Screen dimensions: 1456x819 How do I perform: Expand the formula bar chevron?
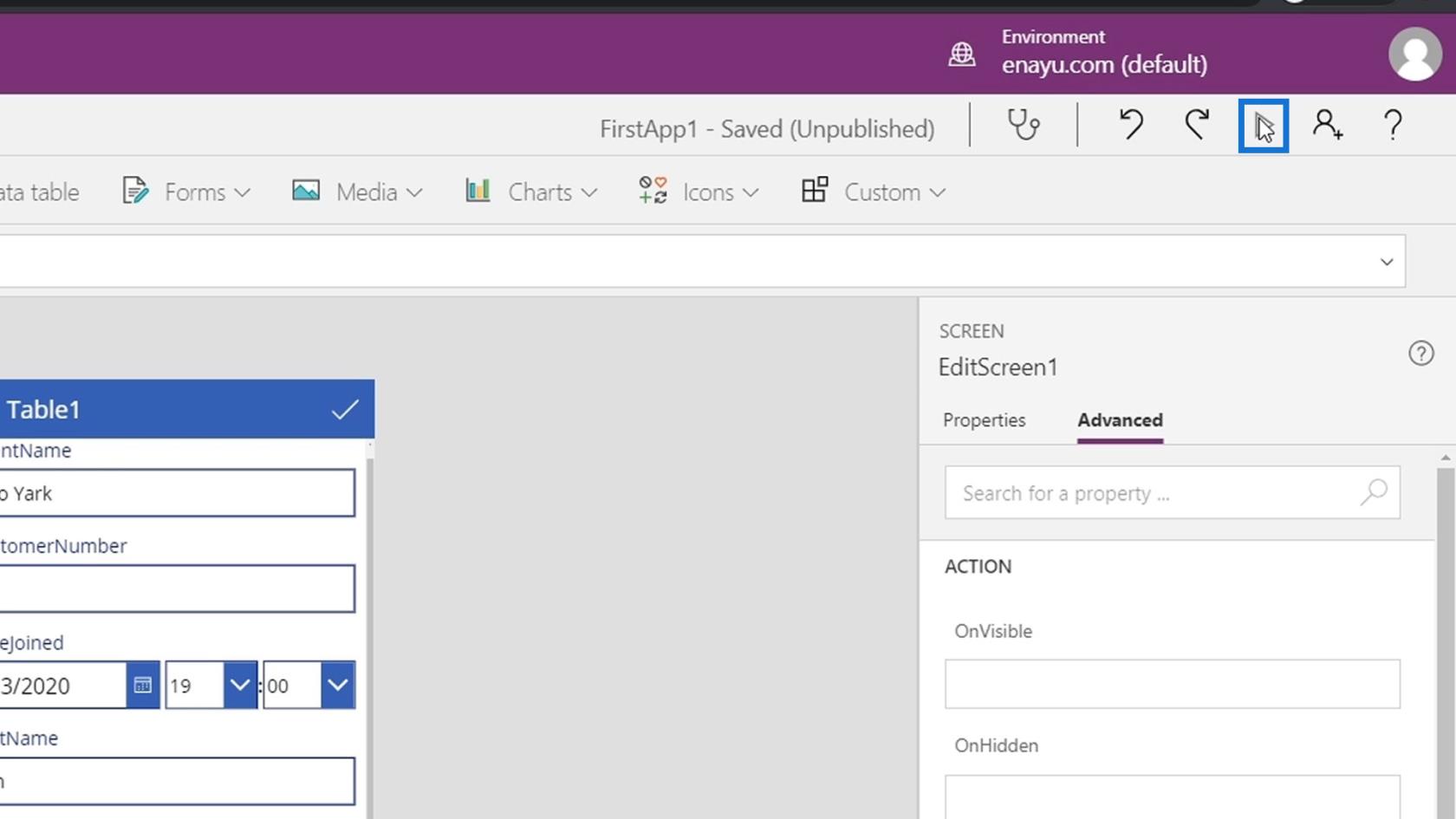coord(1386,262)
